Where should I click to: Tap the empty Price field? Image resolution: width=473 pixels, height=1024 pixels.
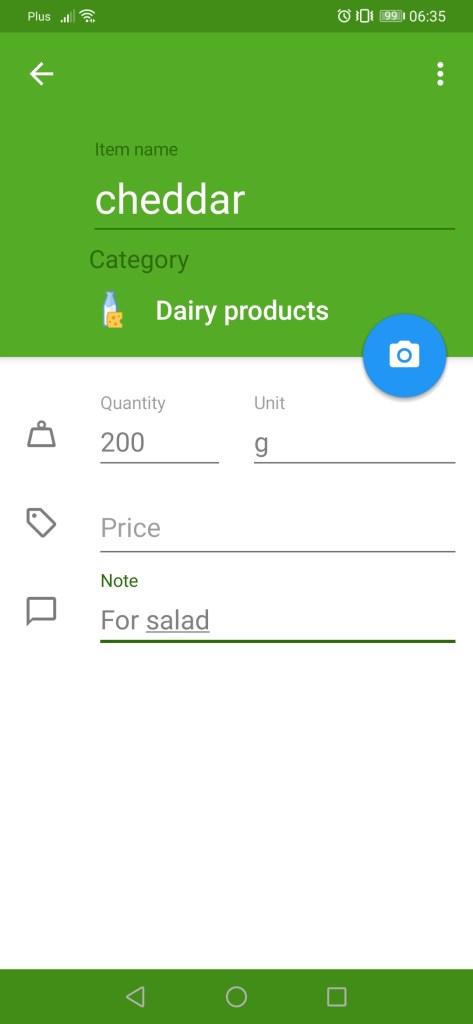coord(278,528)
